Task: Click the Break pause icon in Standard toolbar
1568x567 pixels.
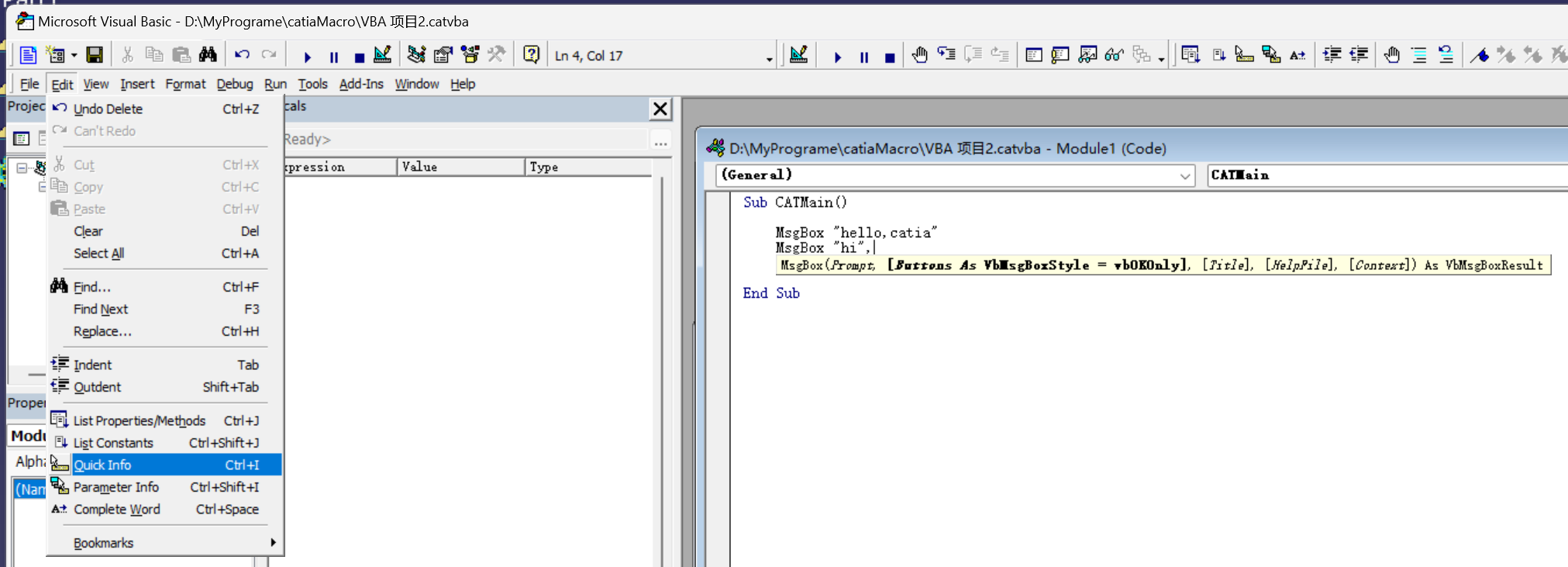Action: point(334,57)
